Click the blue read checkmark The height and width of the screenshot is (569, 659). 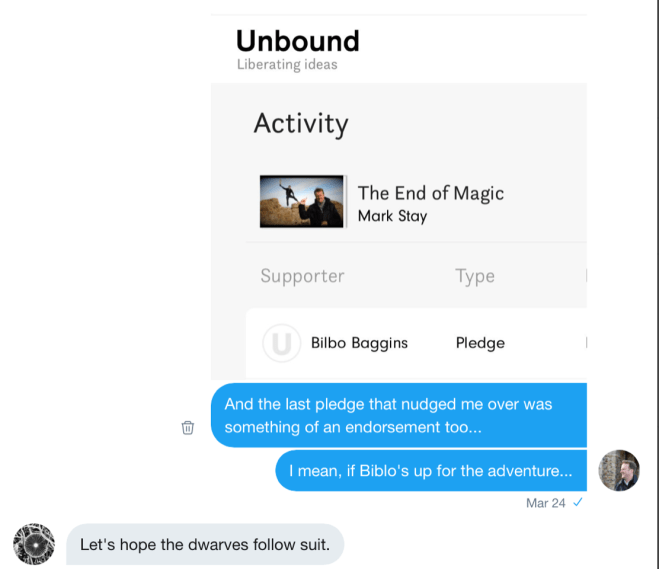tap(578, 502)
